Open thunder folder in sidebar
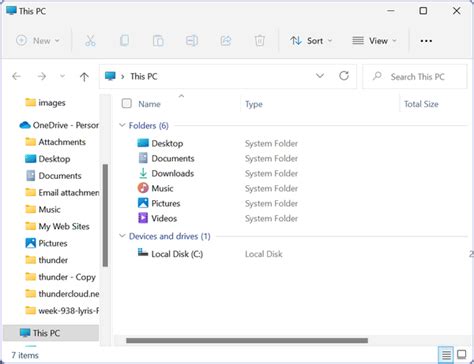The height and width of the screenshot is (364, 474). click(x=53, y=260)
